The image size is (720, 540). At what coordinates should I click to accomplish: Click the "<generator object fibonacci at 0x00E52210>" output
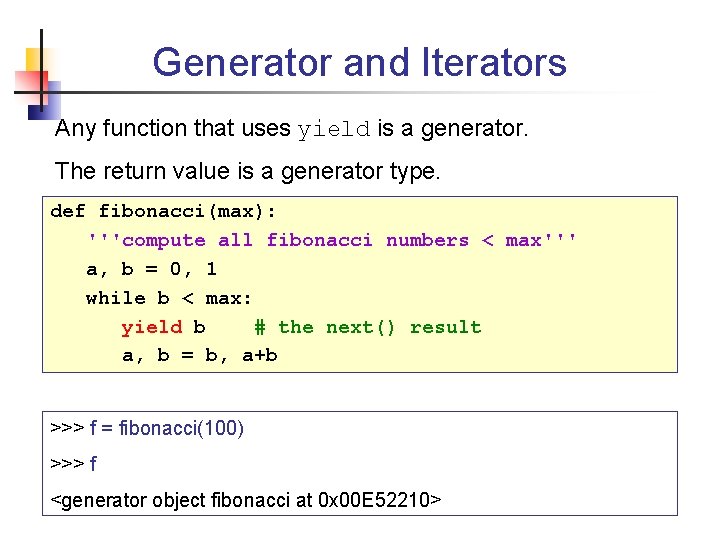coord(246,499)
